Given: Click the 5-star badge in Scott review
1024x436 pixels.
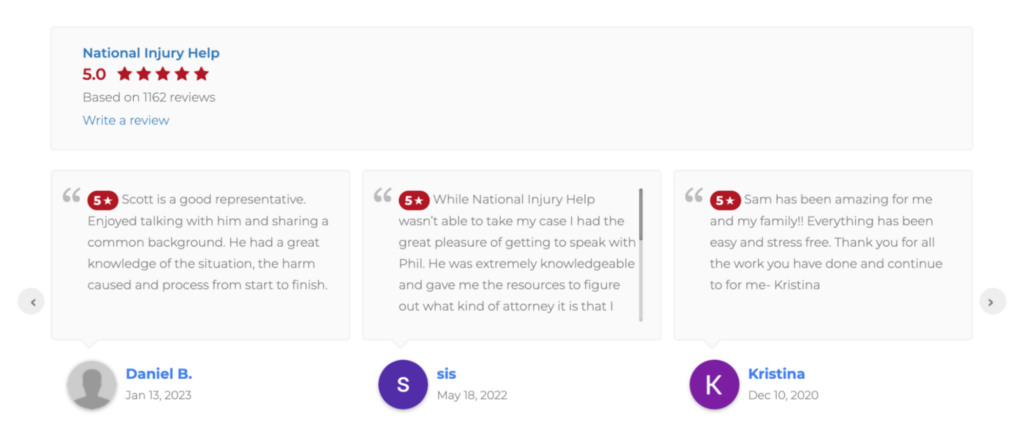Looking at the screenshot, I should (103, 200).
